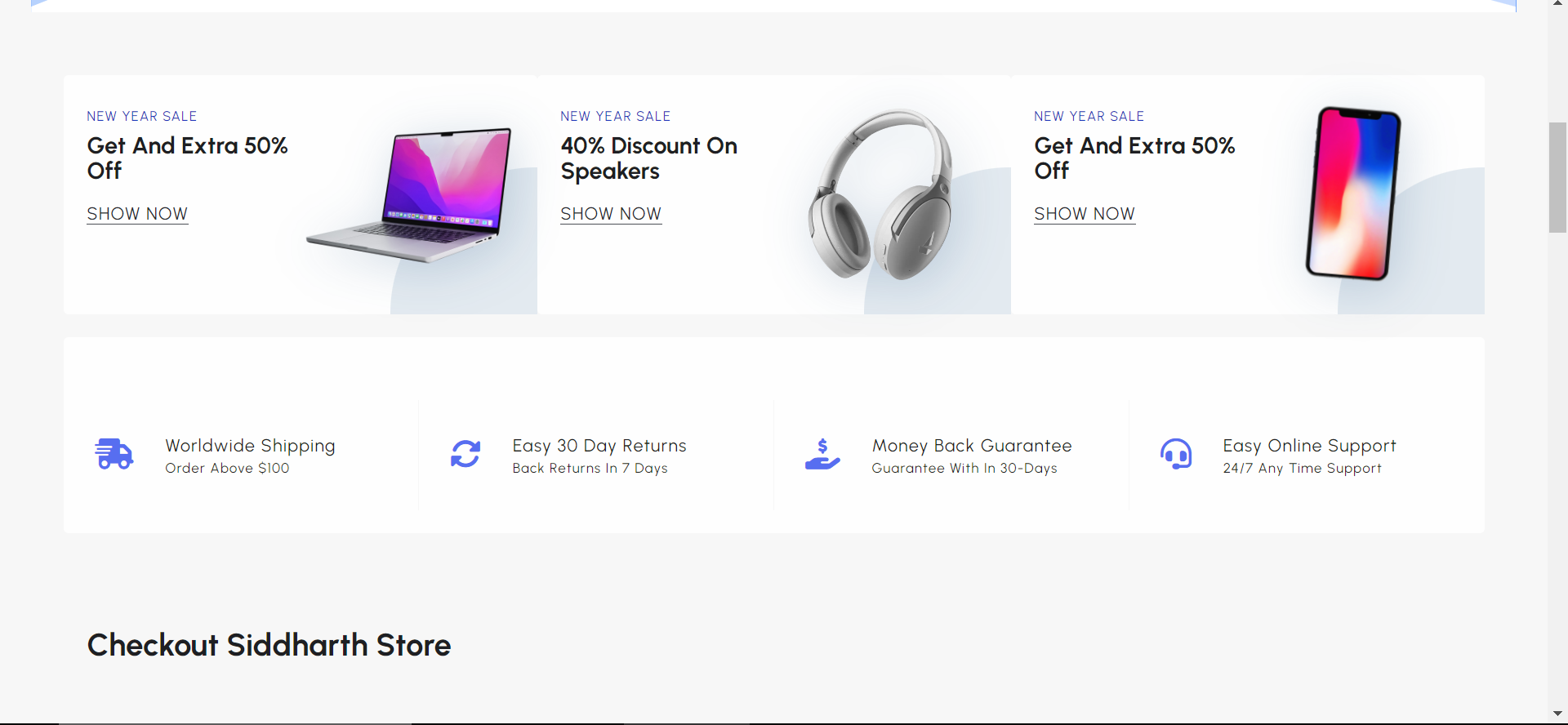Click the 24/7 Any Time Support subtitle

(x=1302, y=469)
